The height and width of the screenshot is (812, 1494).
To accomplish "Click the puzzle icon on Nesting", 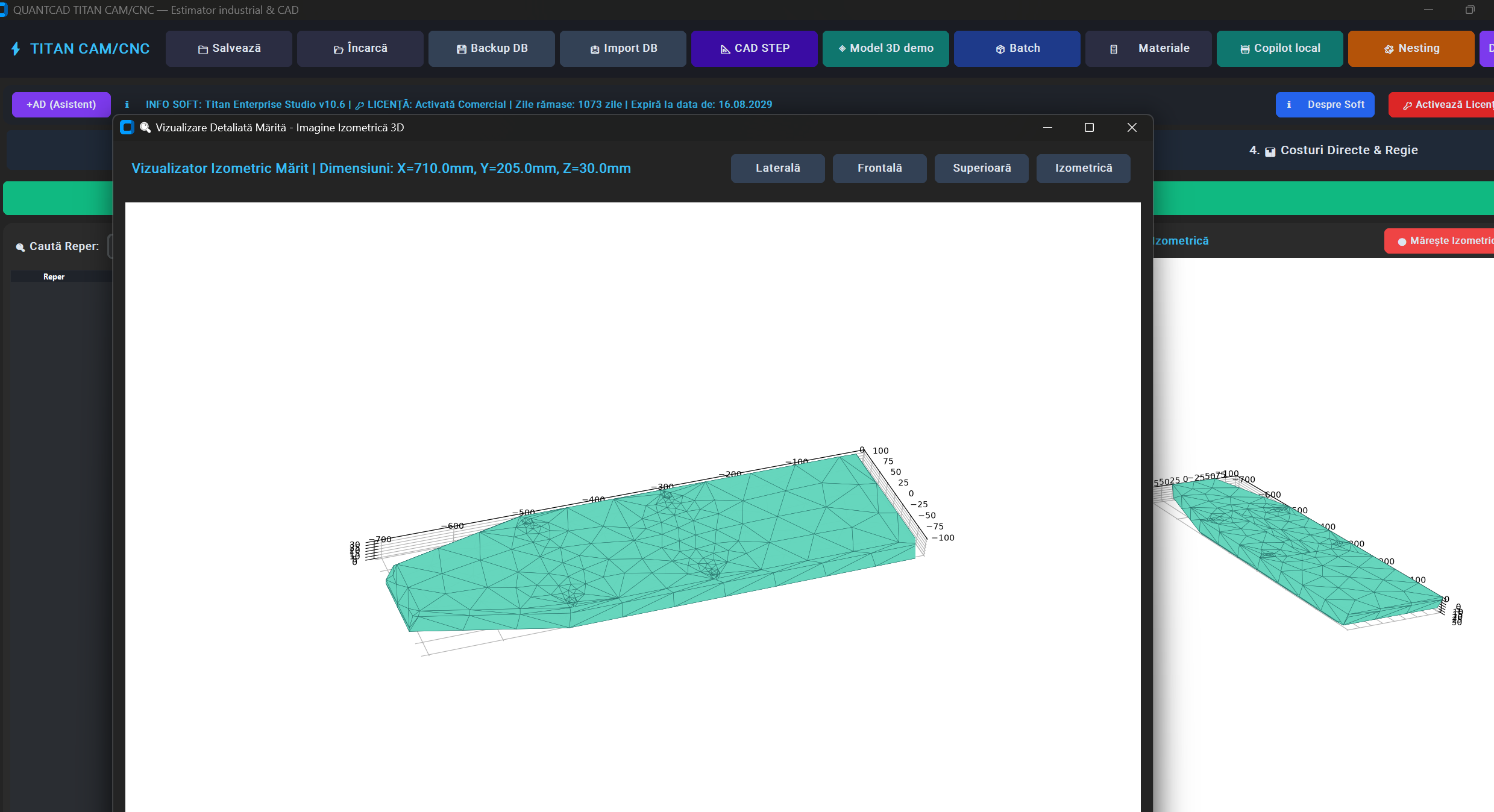I will (1389, 49).
